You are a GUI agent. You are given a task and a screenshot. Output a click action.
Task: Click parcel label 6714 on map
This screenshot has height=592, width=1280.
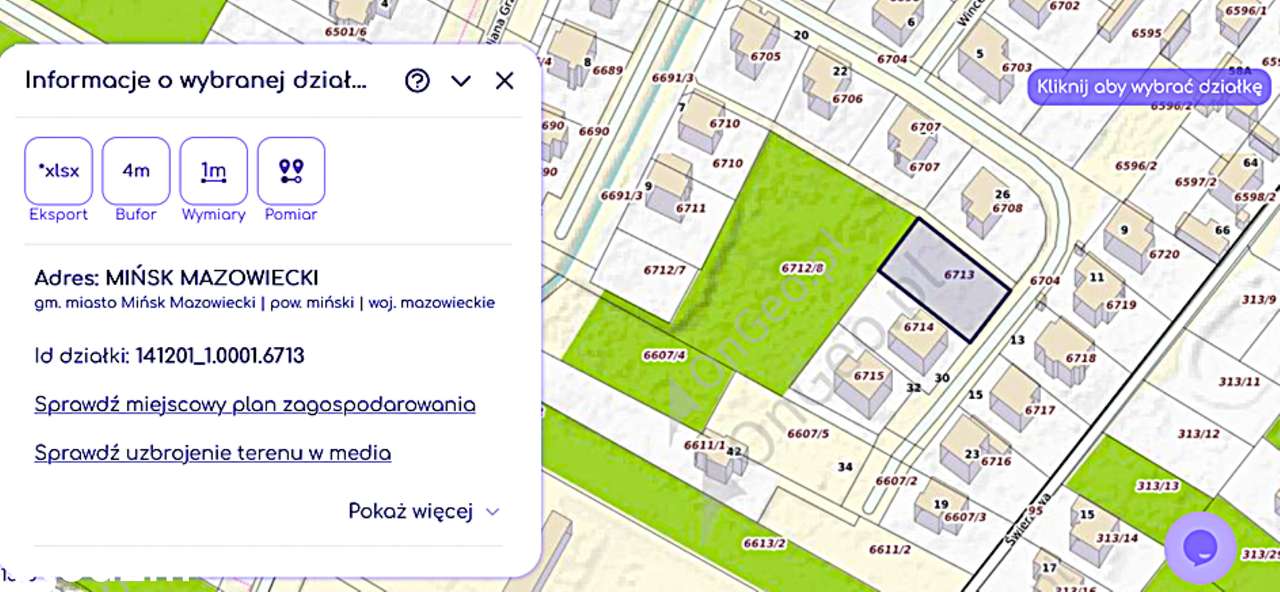918,327
